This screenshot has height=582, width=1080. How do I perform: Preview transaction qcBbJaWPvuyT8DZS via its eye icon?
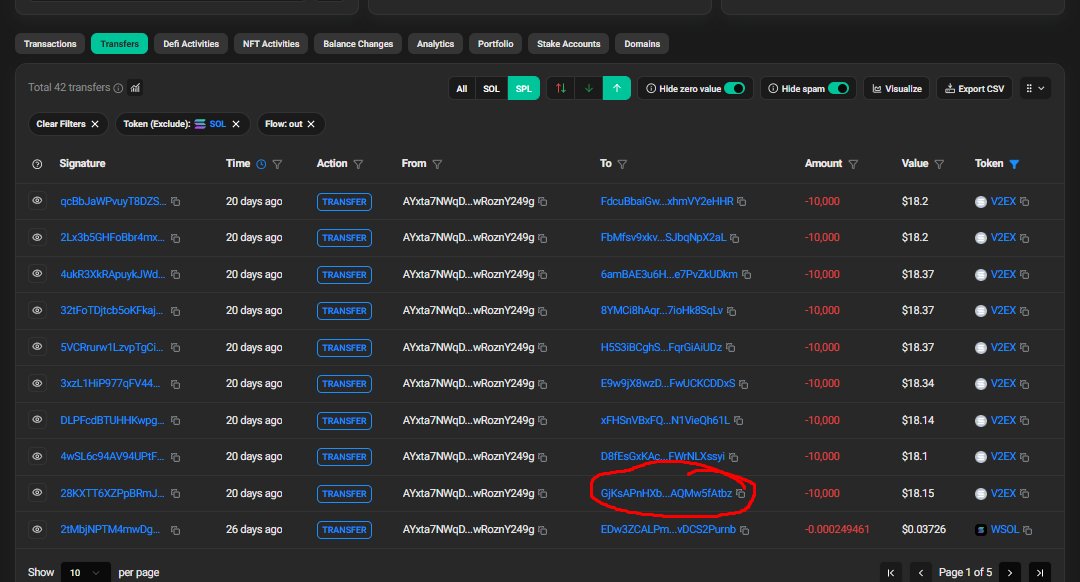(37, 200)
